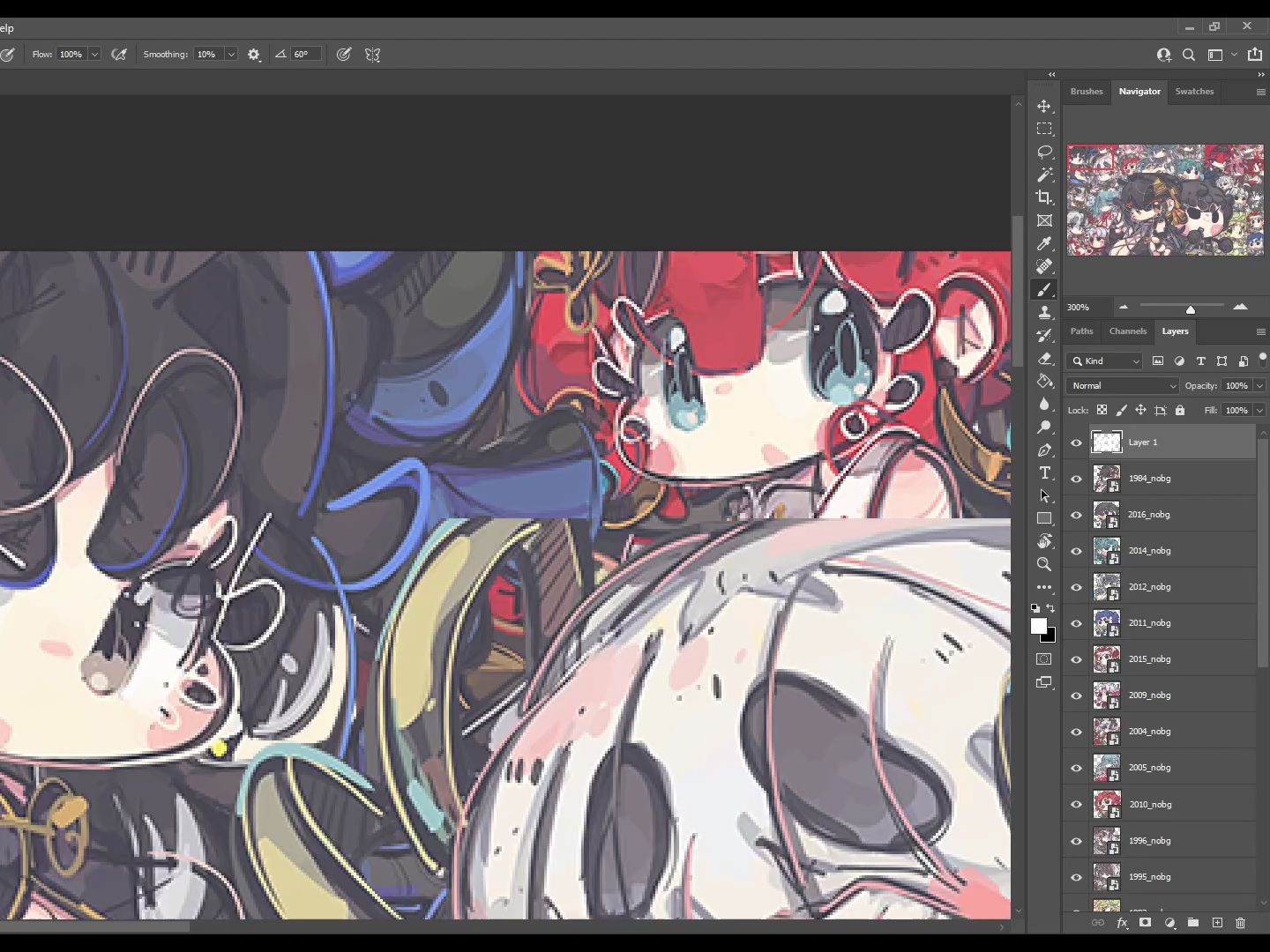Open the Smoothing percentage dropdown

[x=231, y=55]
